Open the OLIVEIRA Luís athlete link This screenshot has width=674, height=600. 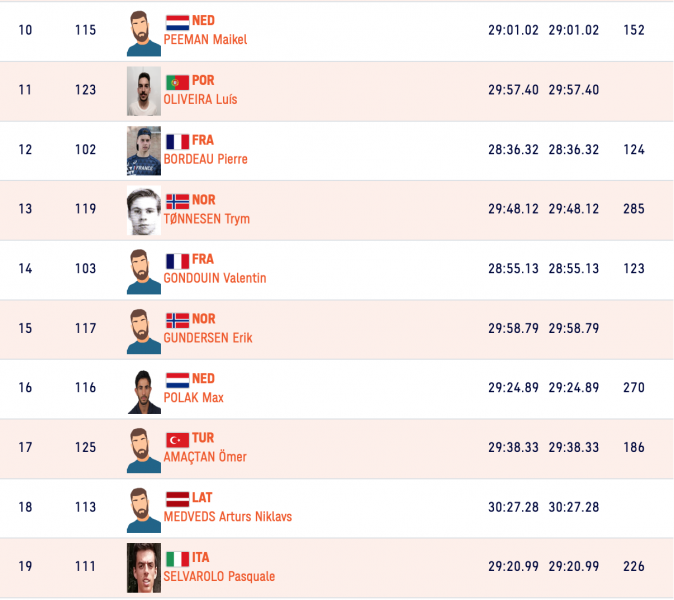click(x=200, y=100)
